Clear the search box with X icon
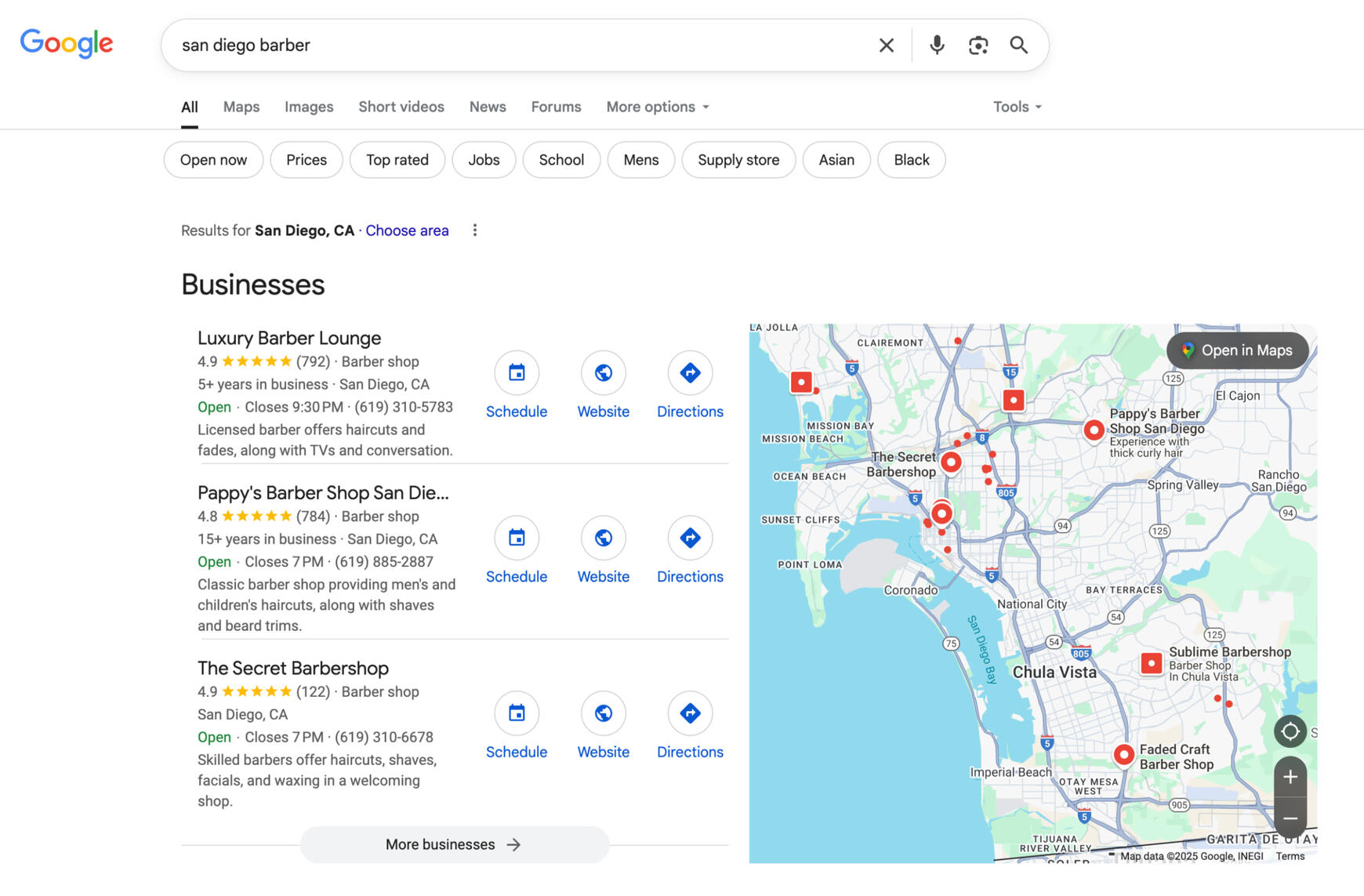Screen dimensions: 1364x896 tap(886, 45)
